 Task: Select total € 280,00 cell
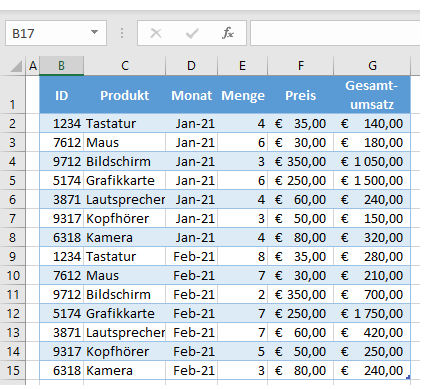click(x=372, y=256)
